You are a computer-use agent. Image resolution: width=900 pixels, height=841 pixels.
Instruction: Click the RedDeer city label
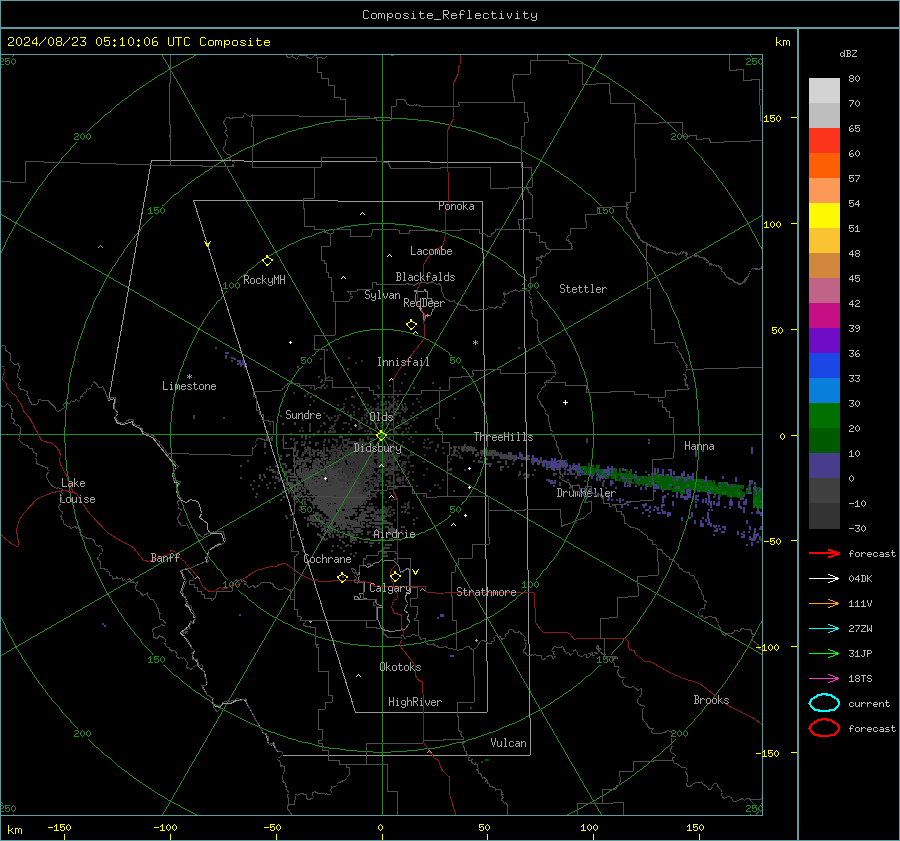[424, 303]
